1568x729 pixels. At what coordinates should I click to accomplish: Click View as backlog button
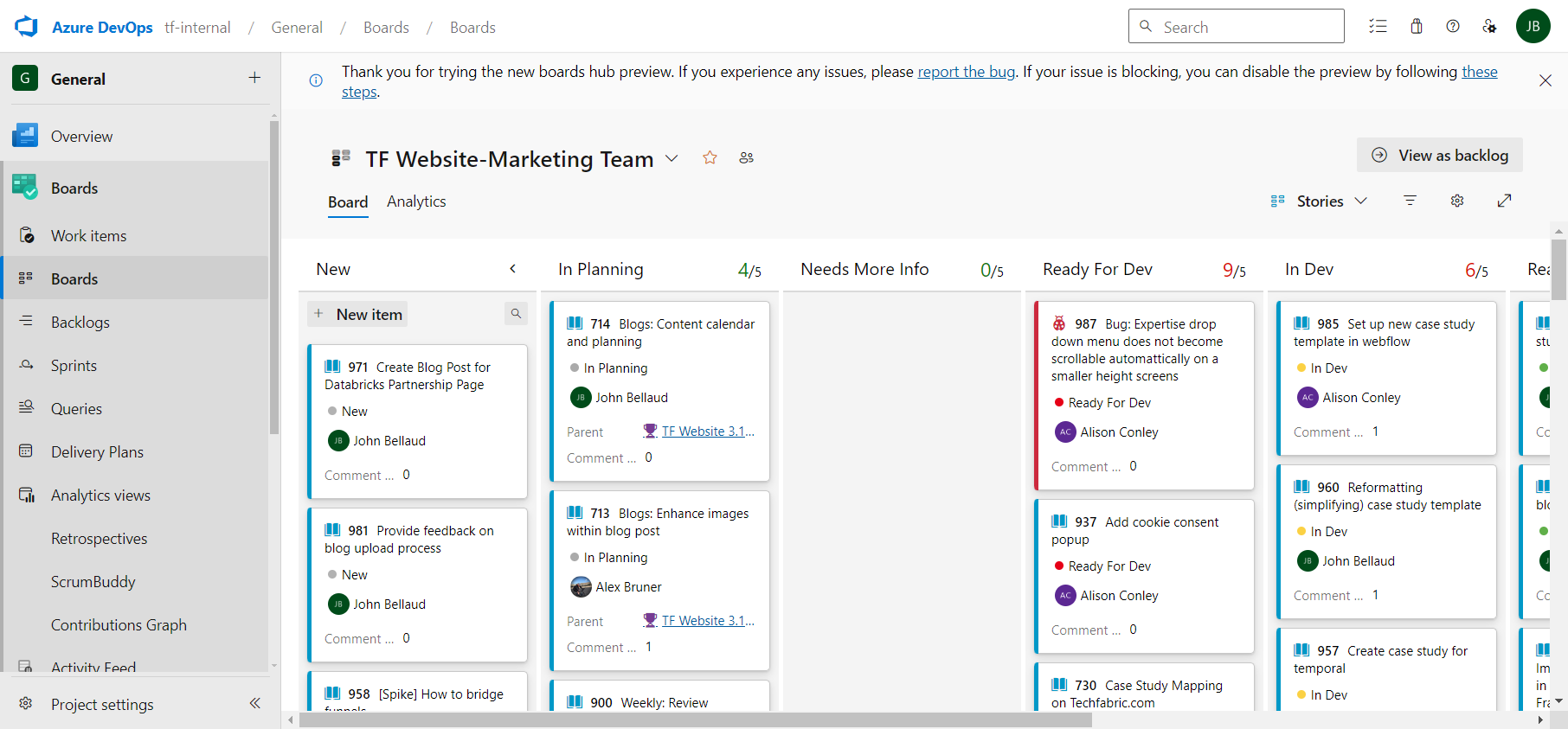coord(1439,155)
